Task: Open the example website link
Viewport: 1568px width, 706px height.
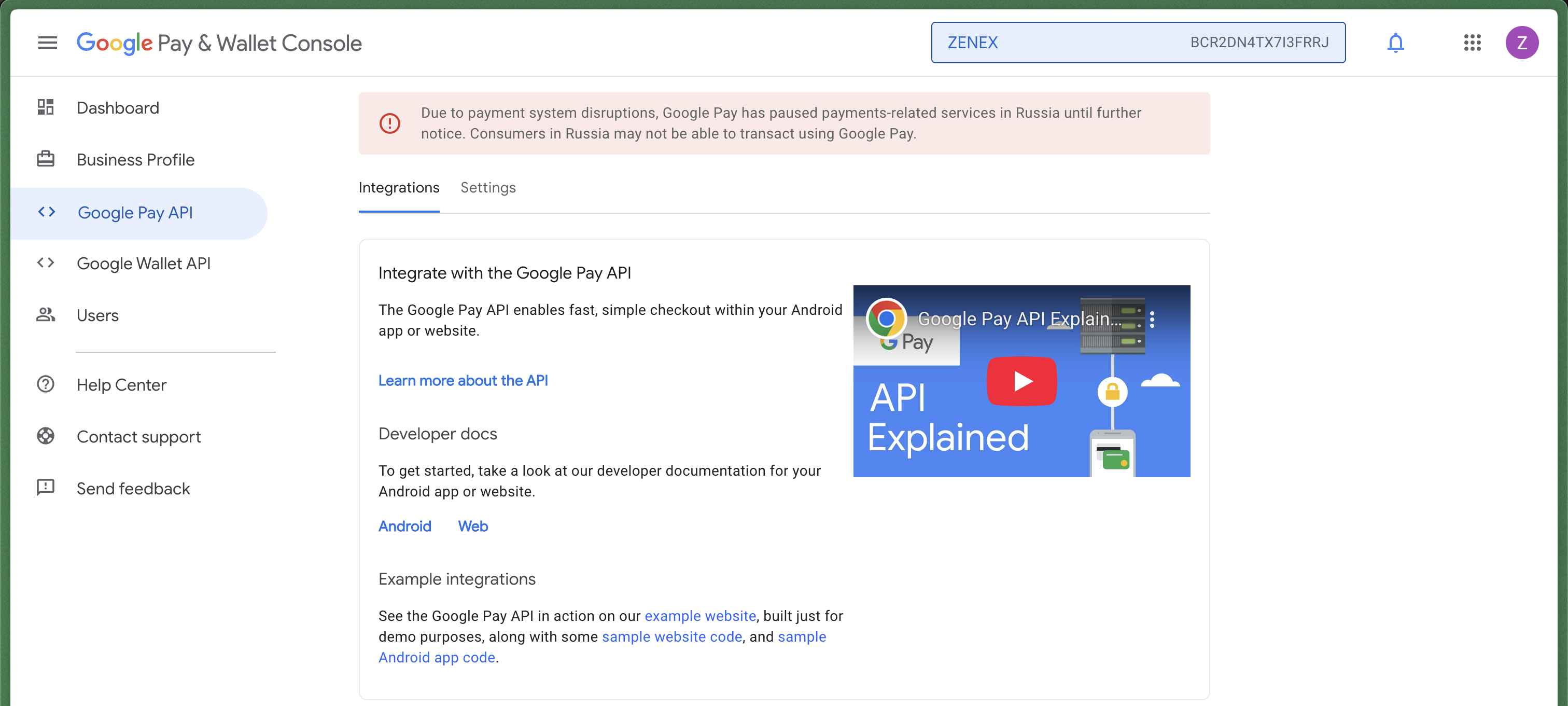Action: pyautogui.click(x=700, y=616)
